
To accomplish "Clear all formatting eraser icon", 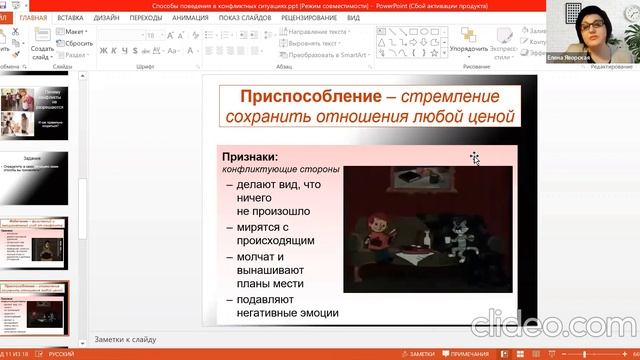I will 196,36.
